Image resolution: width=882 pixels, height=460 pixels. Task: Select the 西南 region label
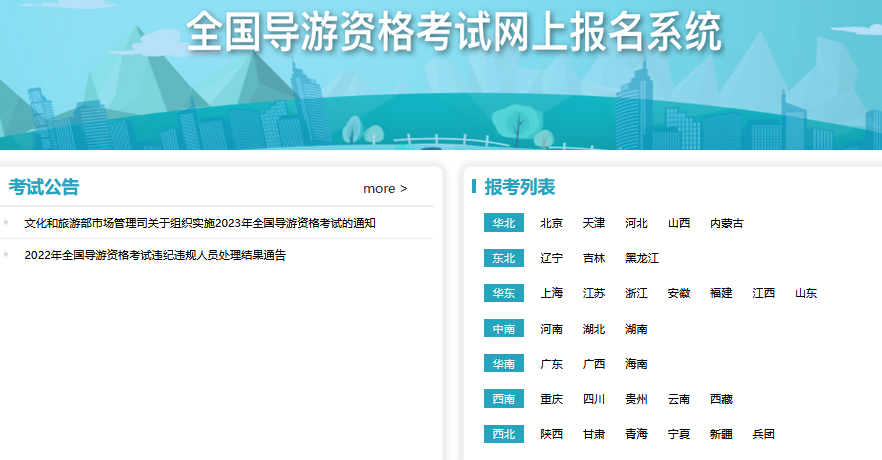pos(503,399)
